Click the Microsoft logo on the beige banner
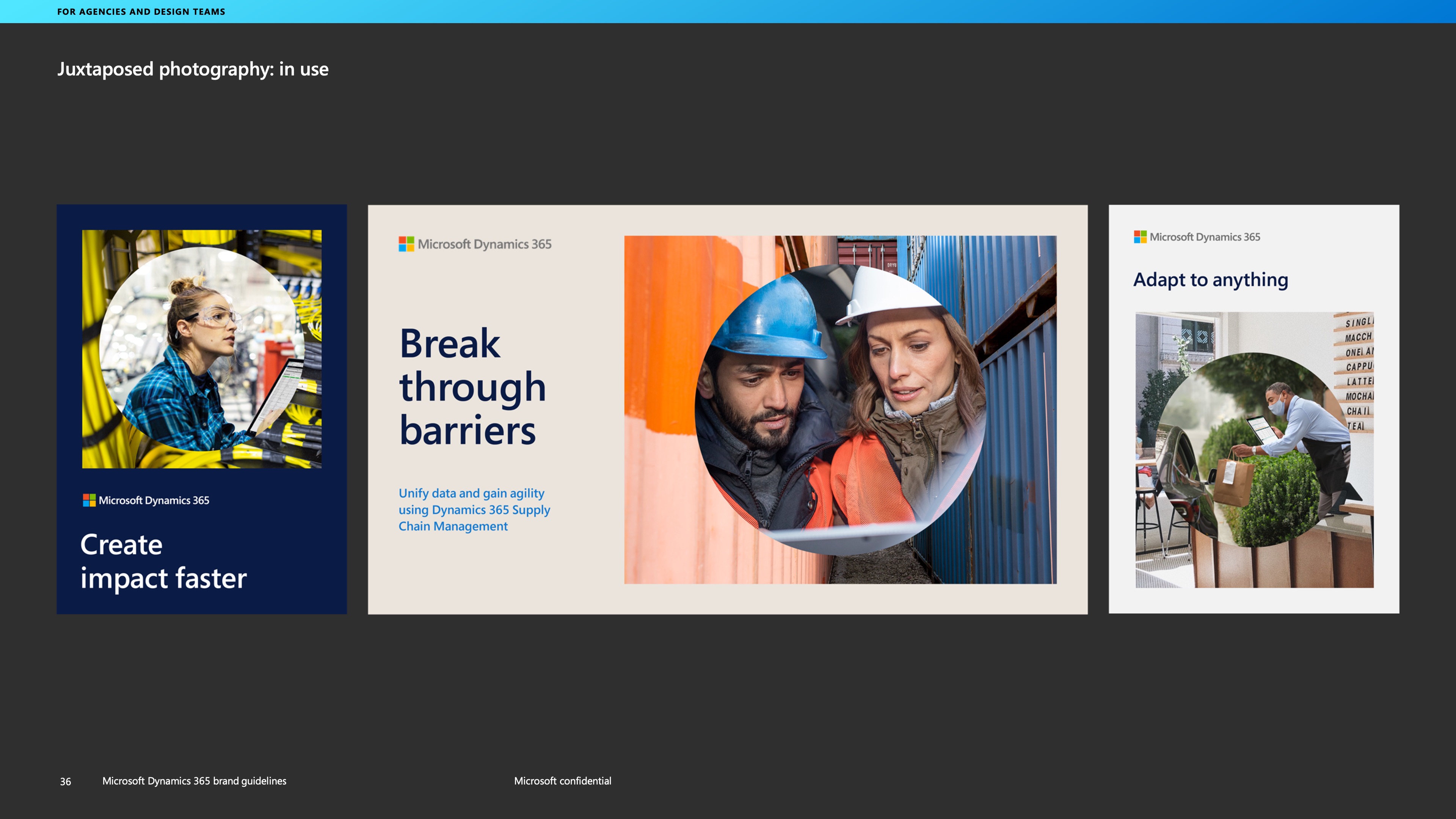The image size is (1456, 819). tap(406, 244)
